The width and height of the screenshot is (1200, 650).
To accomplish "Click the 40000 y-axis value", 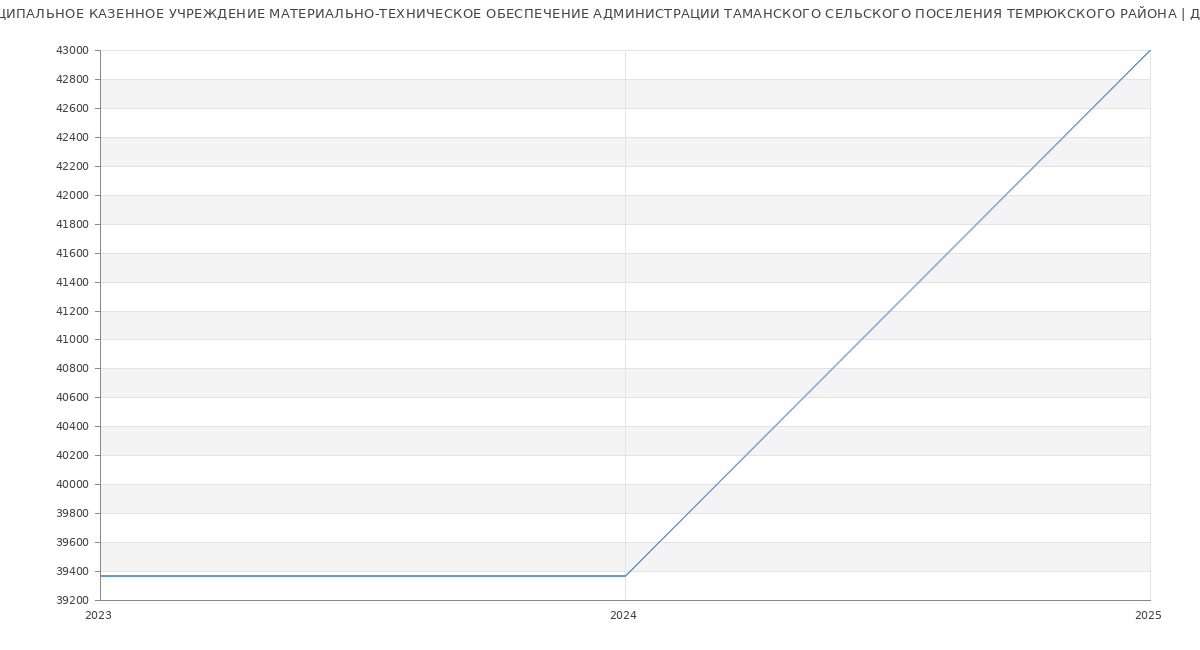I will click(72, 485).
